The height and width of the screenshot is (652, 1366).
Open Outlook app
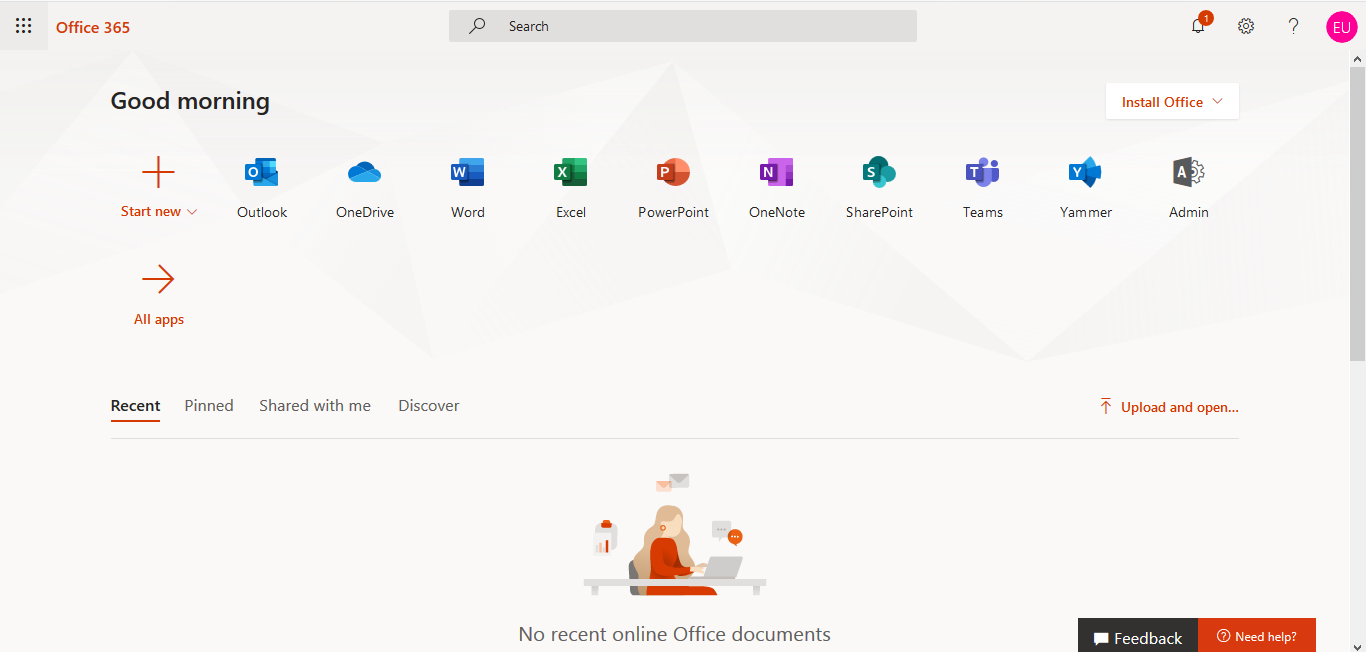click(262, 188)
